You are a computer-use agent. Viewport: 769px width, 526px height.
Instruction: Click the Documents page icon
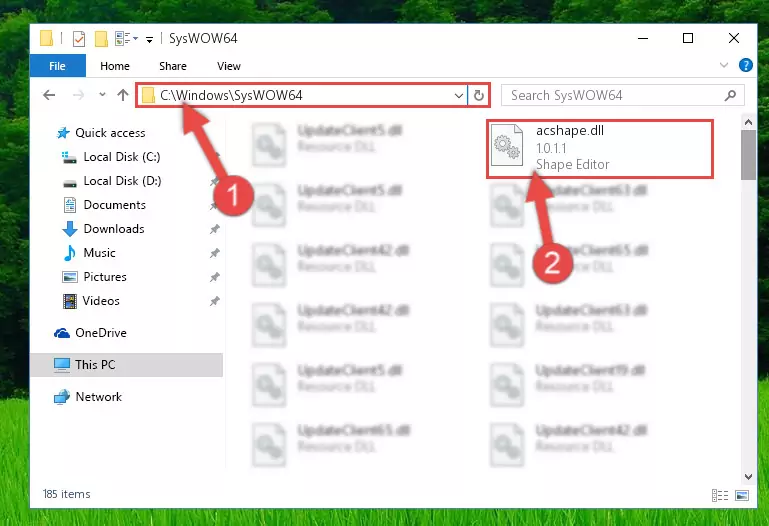pos(70,205)
